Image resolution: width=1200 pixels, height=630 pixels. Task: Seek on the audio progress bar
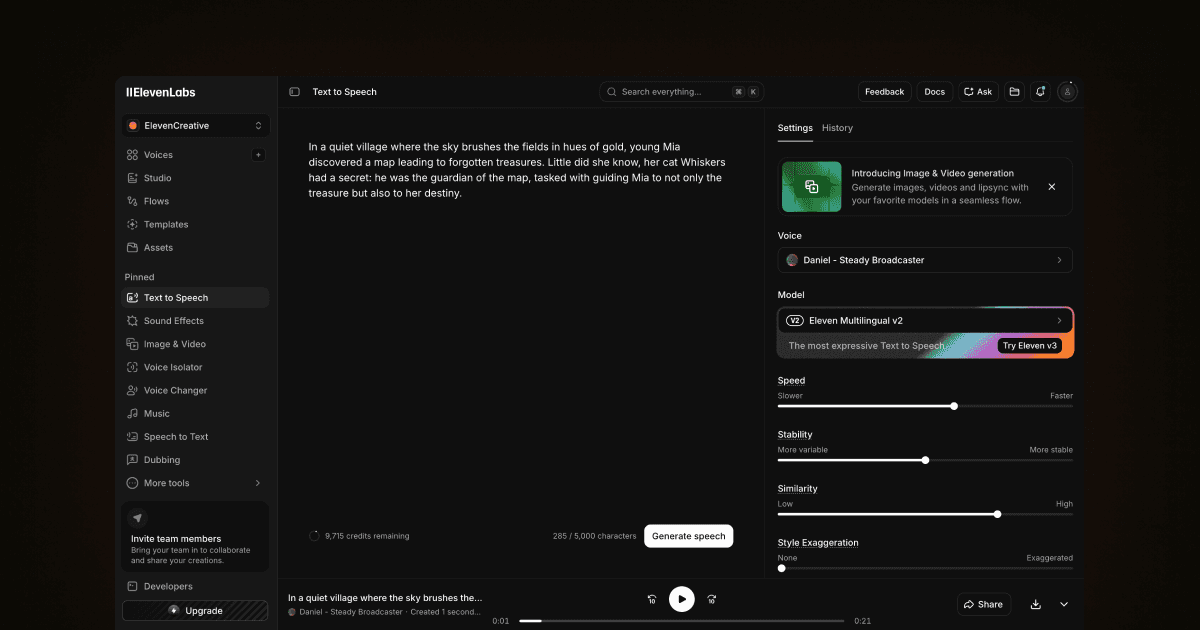(682, 621)
